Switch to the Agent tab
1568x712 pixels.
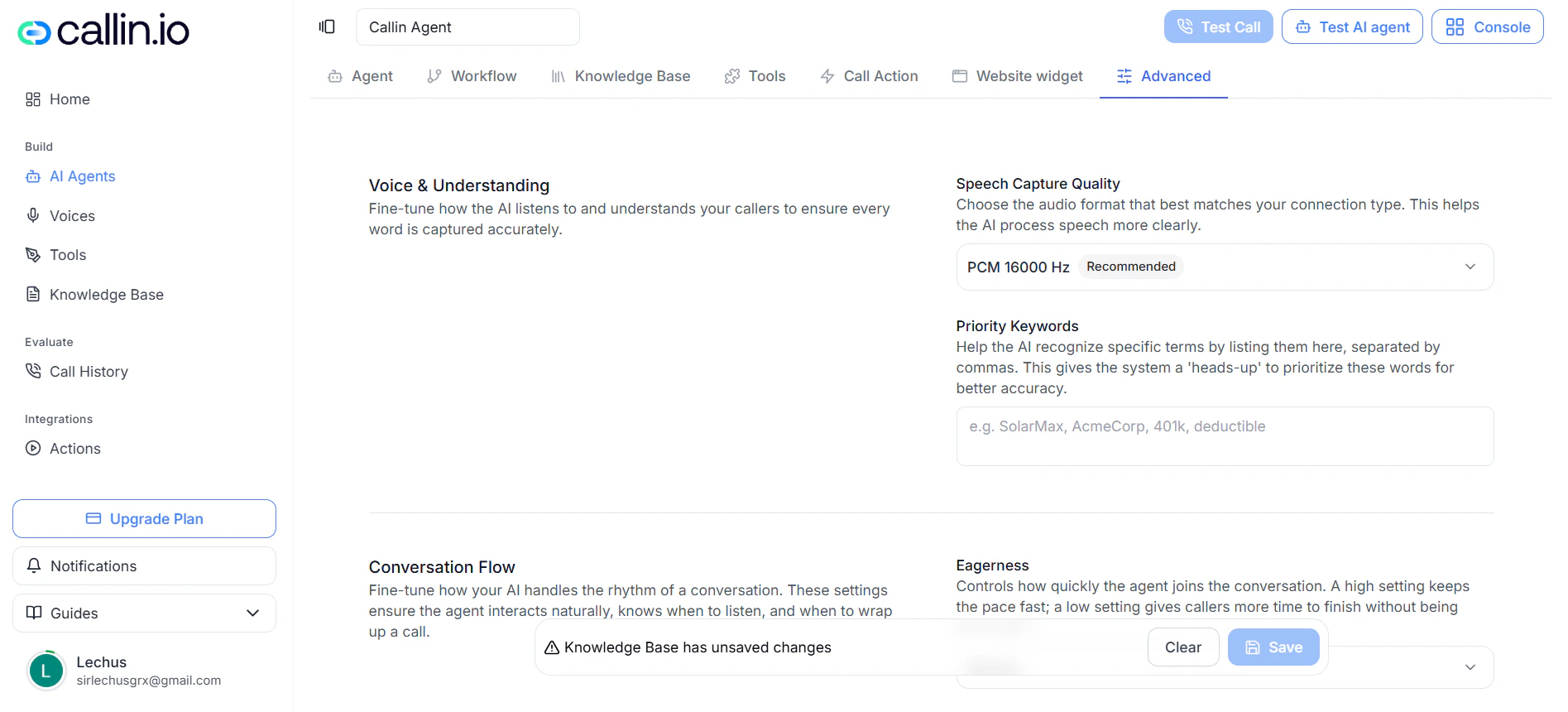pos(360,76)
